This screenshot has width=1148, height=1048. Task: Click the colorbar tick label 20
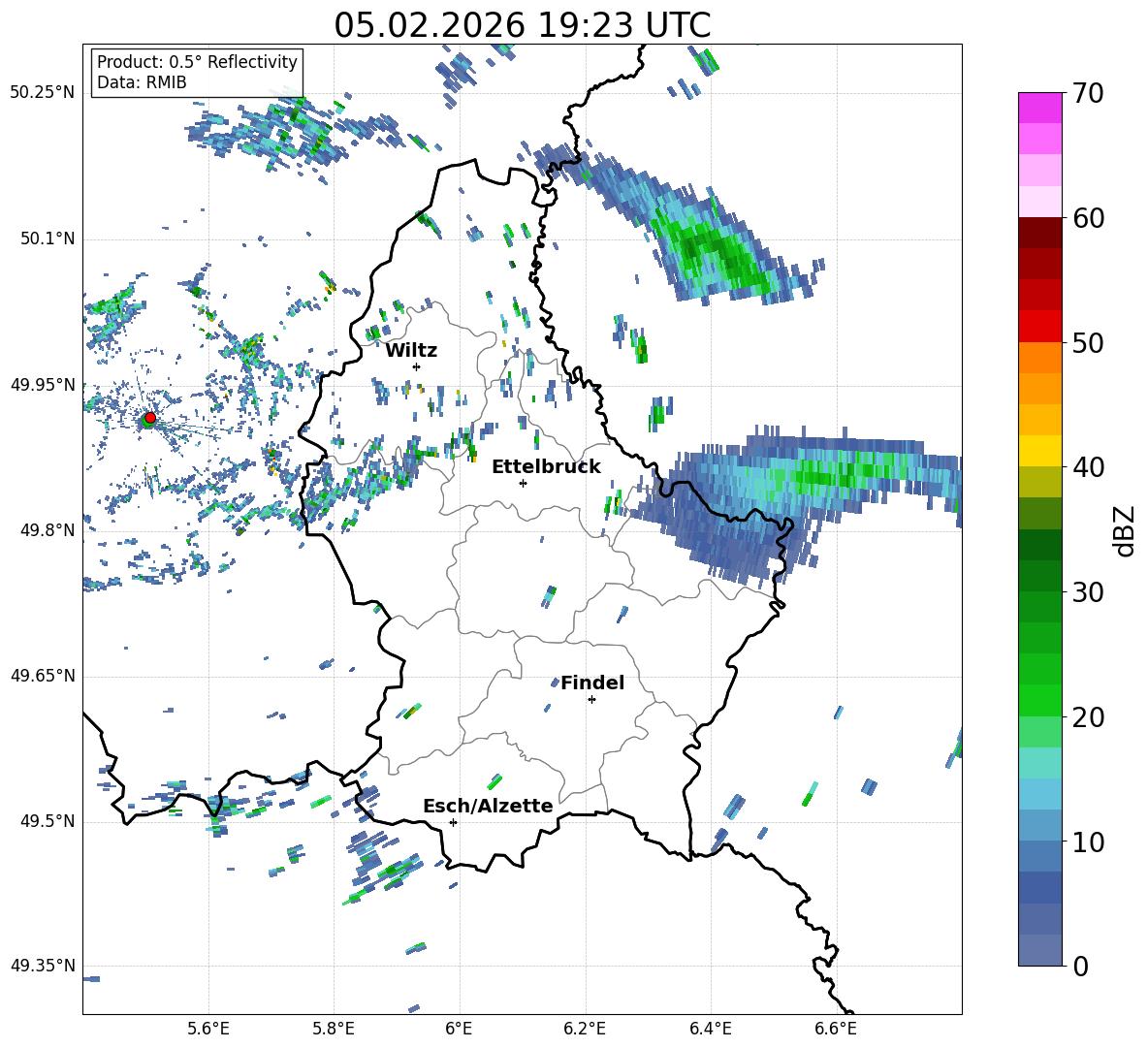point(1088,717)
